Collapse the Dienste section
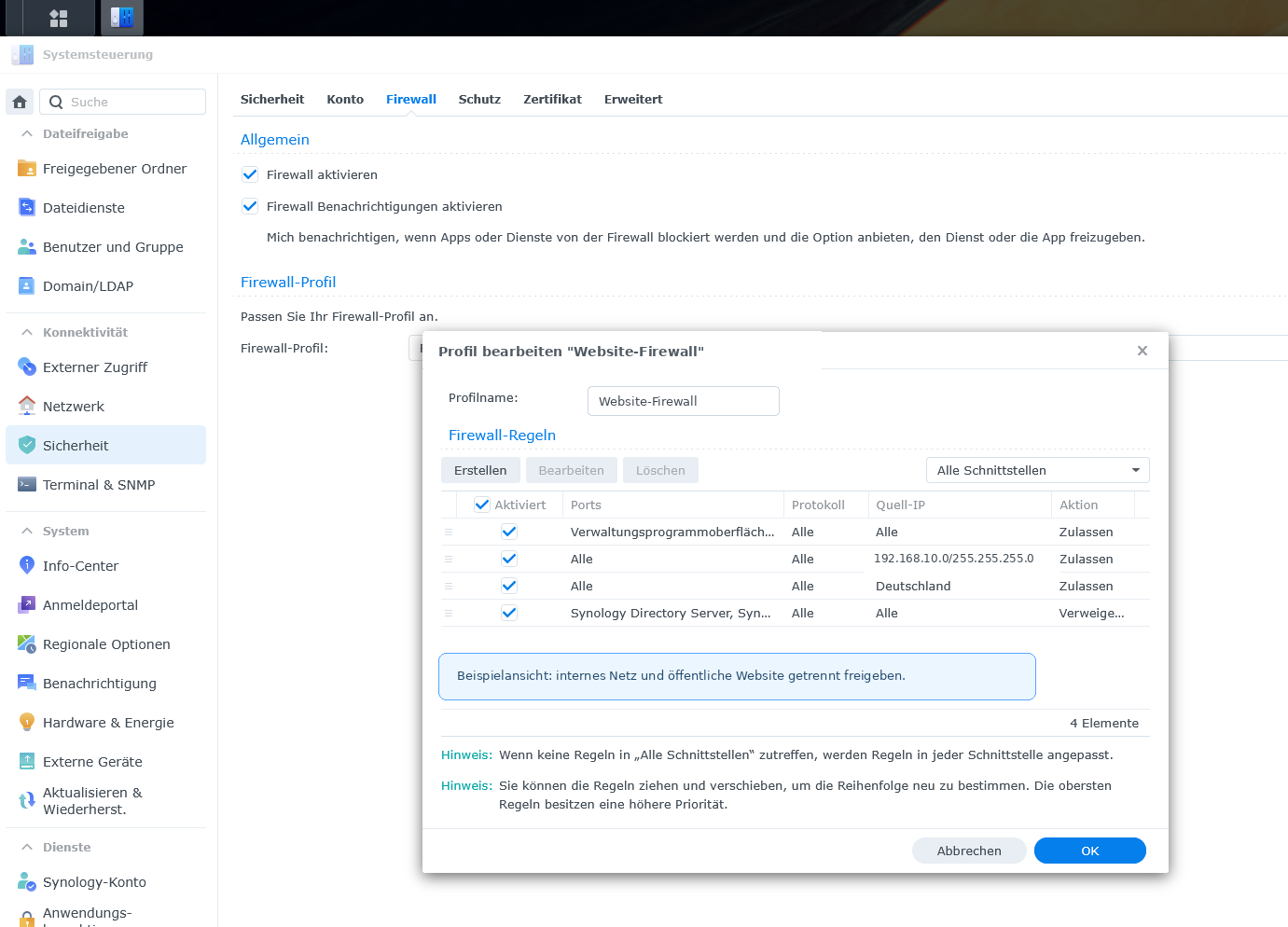 (x=27, y=848)
